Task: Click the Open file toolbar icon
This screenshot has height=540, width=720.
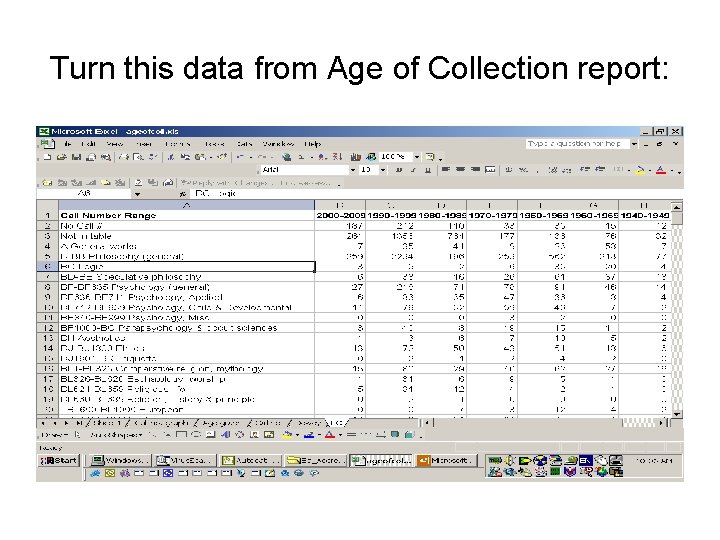Action: (61, 157)
